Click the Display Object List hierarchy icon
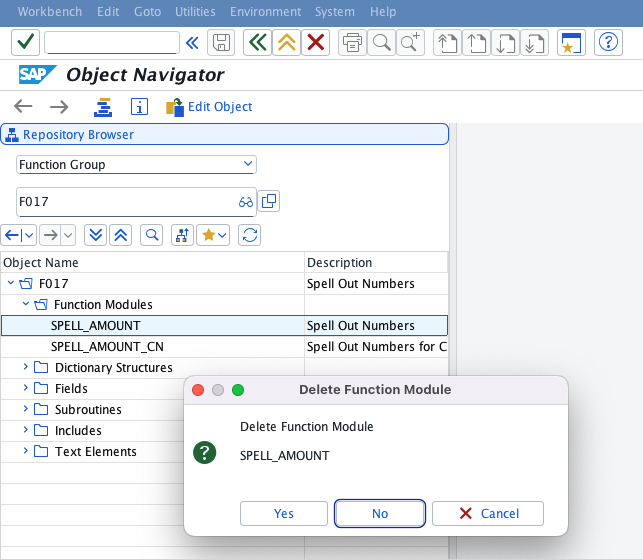 click(103, 107)
